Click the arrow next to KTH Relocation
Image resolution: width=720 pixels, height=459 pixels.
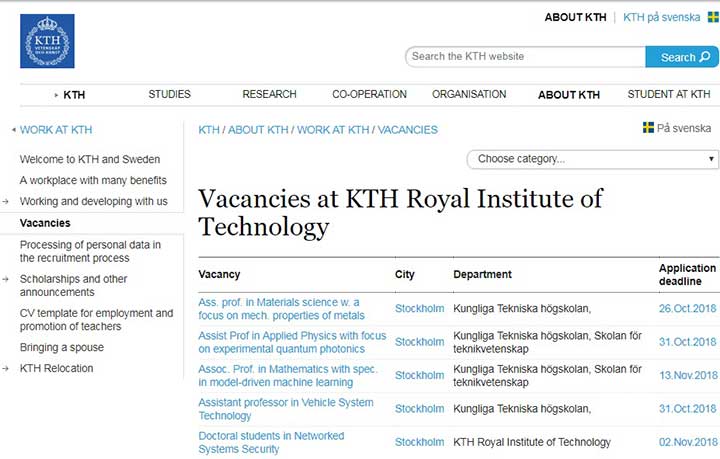tap(6, 368)
